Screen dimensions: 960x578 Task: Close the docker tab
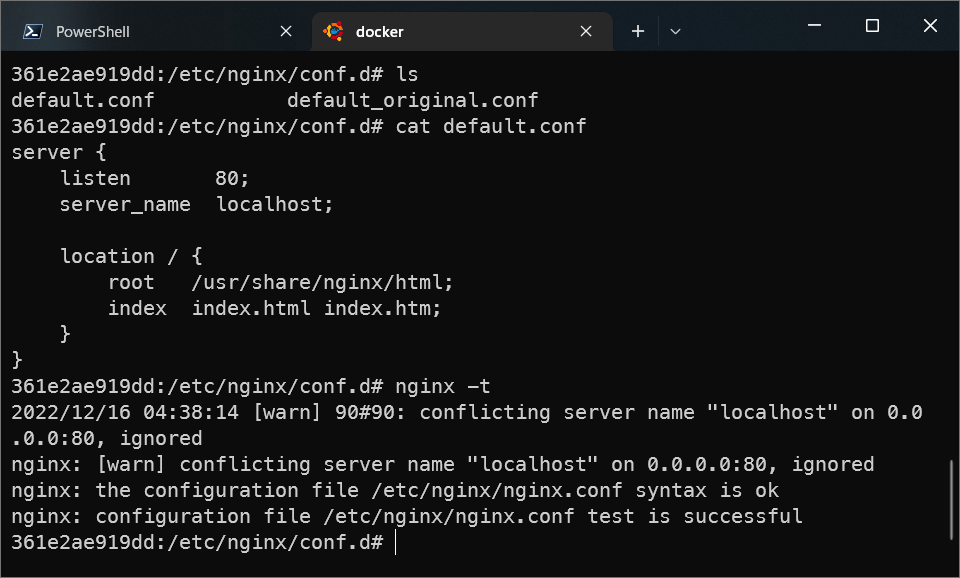coord(586,31)
